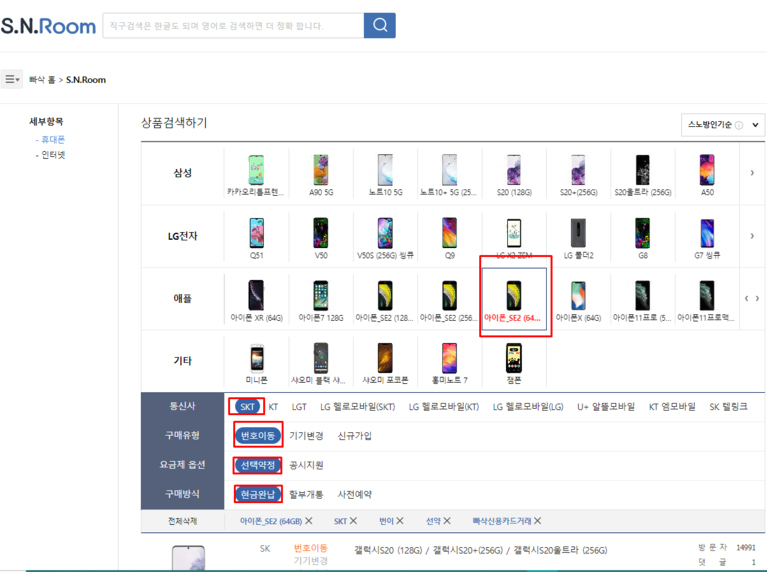
Task: Open the 갤럭시S20 listing title
Action: pyautogui.click(x=480, y=550)
